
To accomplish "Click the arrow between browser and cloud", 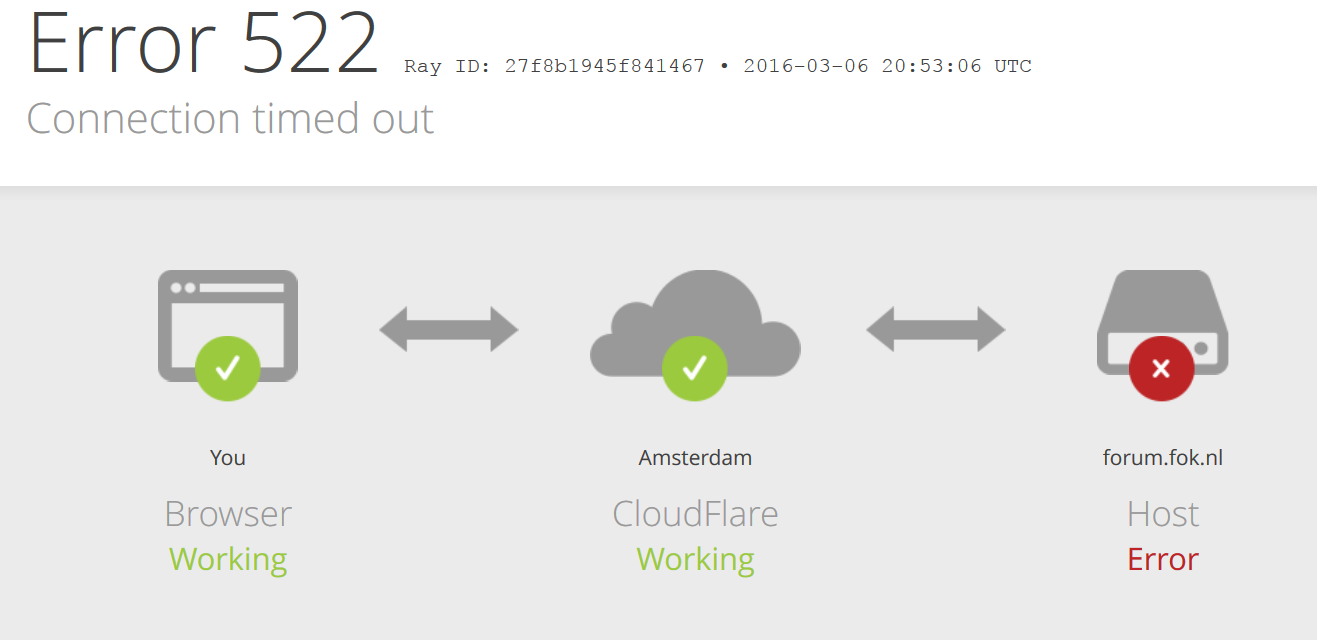I will click(449, 329).
